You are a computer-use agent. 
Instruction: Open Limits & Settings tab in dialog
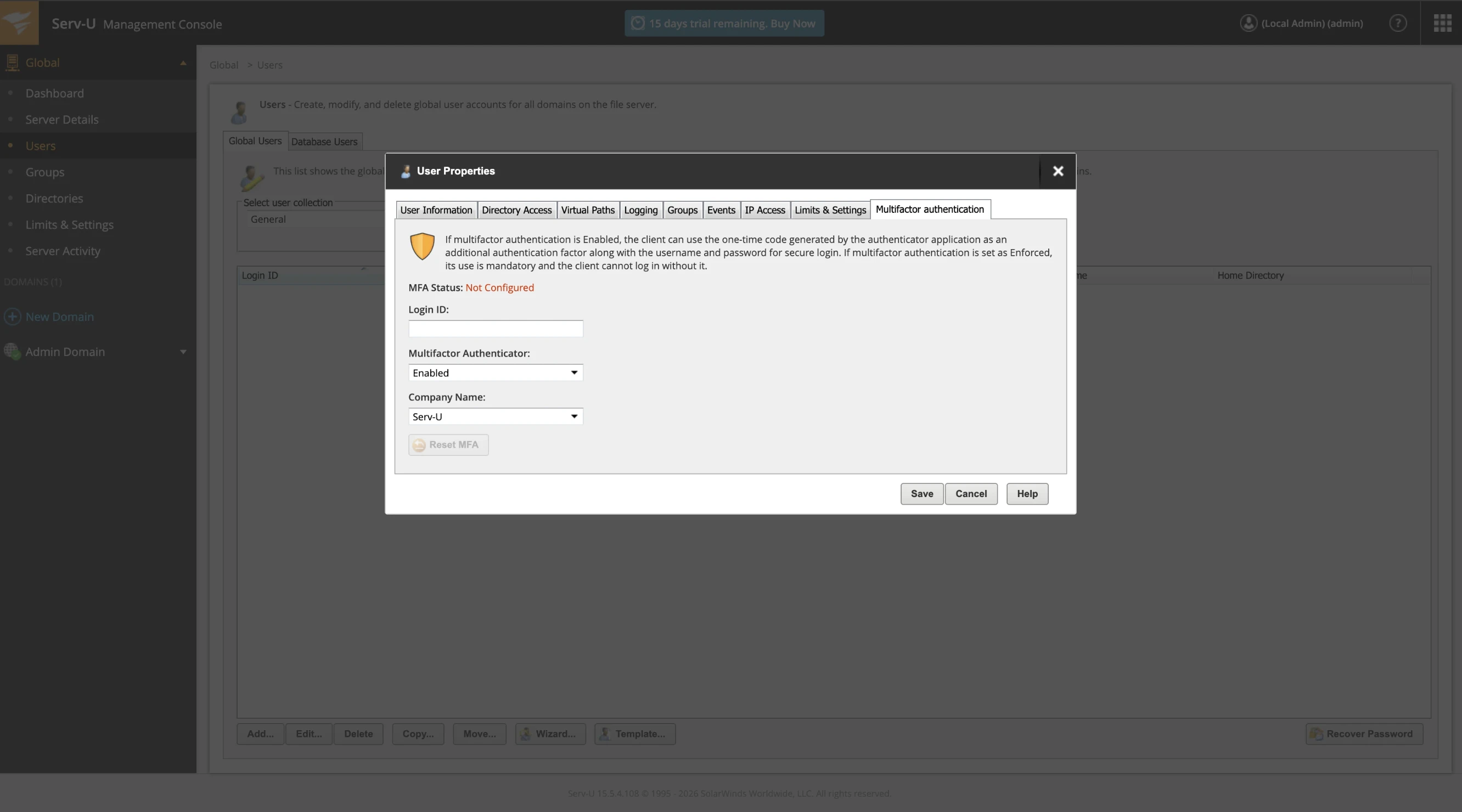[x=830, y=210]
